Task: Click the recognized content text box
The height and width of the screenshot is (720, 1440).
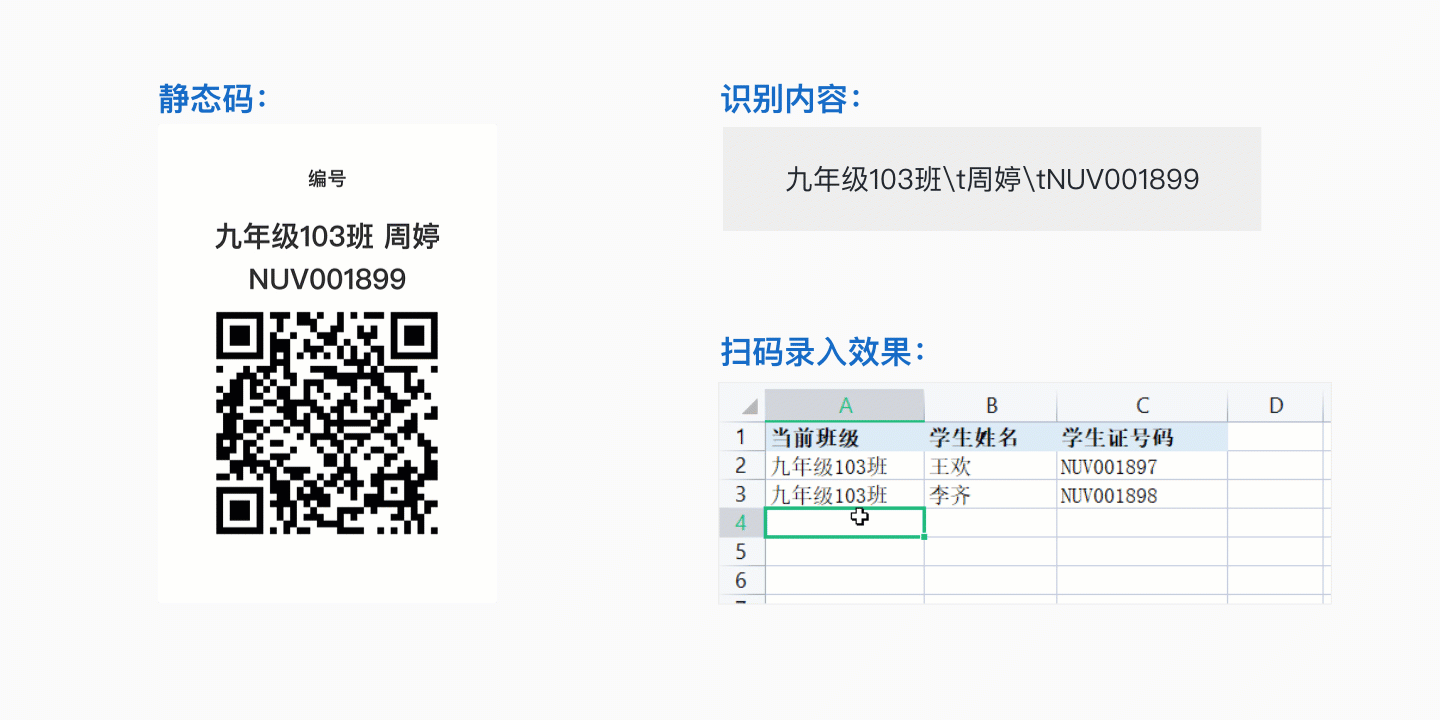Action: click(x=992, y=179)
